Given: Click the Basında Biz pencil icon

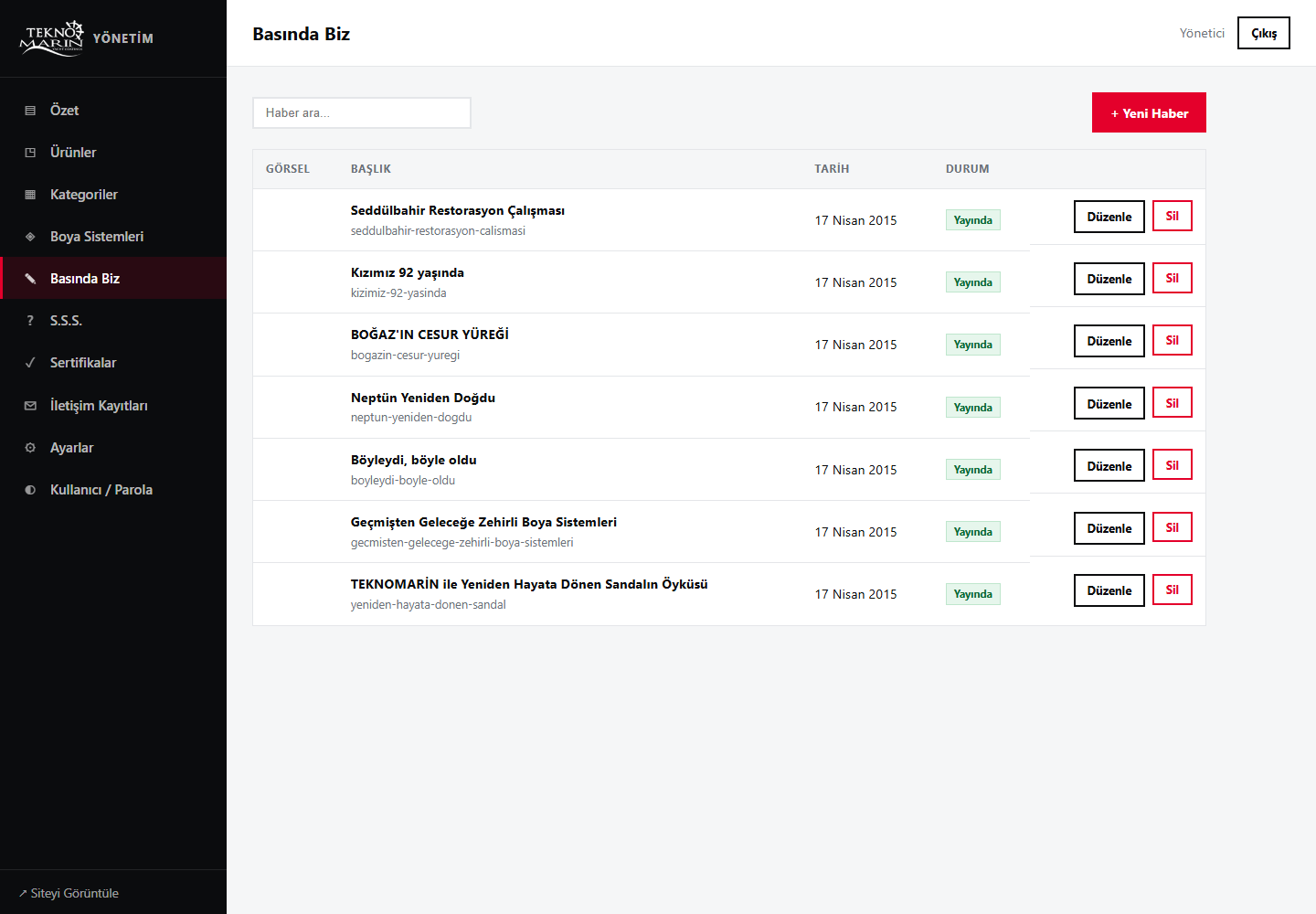Looking at the screenshot, I should (x=30, y=279).
